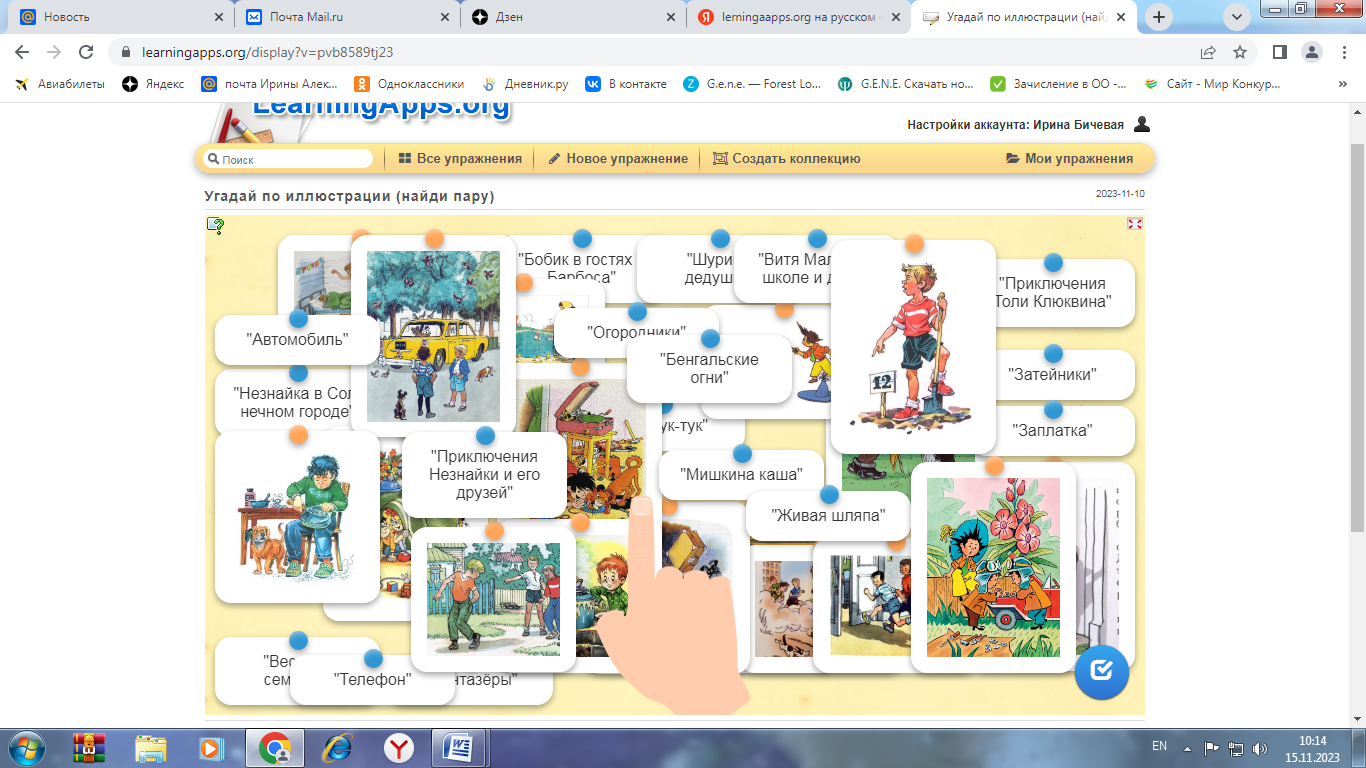
Task: Click the volume icon in system tray
Action: point(1260,747)
